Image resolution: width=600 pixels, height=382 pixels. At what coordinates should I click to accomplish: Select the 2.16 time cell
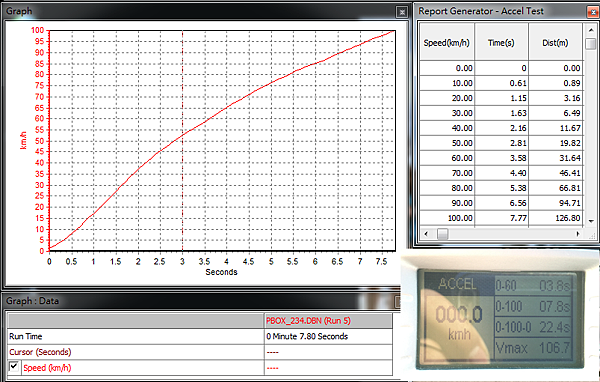tap(501, 128)
